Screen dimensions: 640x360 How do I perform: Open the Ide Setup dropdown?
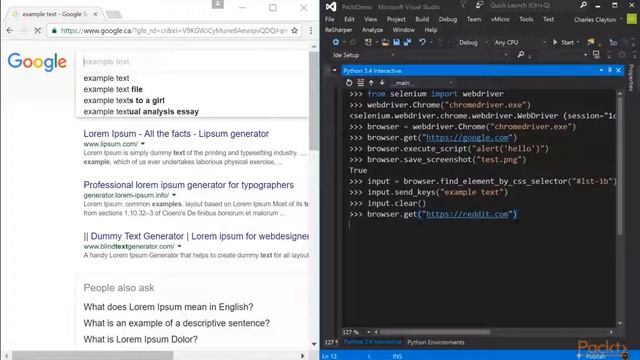coord(363,55)
